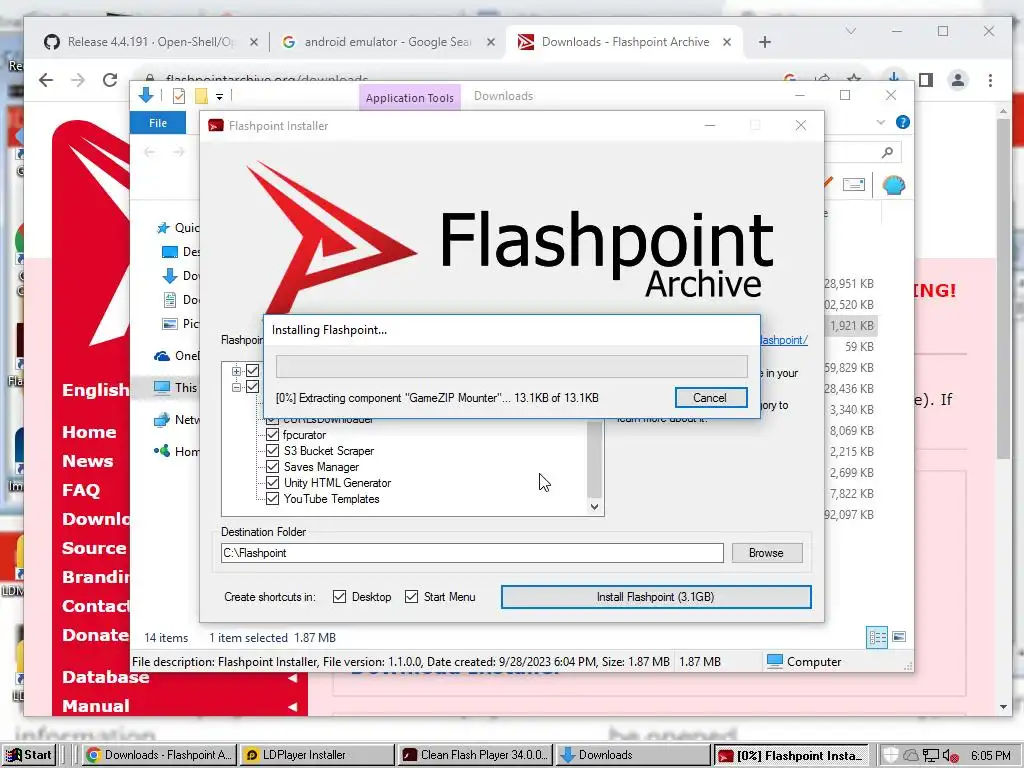
Task: Open Chrome's three-dot menu
Action: (990, 80)
